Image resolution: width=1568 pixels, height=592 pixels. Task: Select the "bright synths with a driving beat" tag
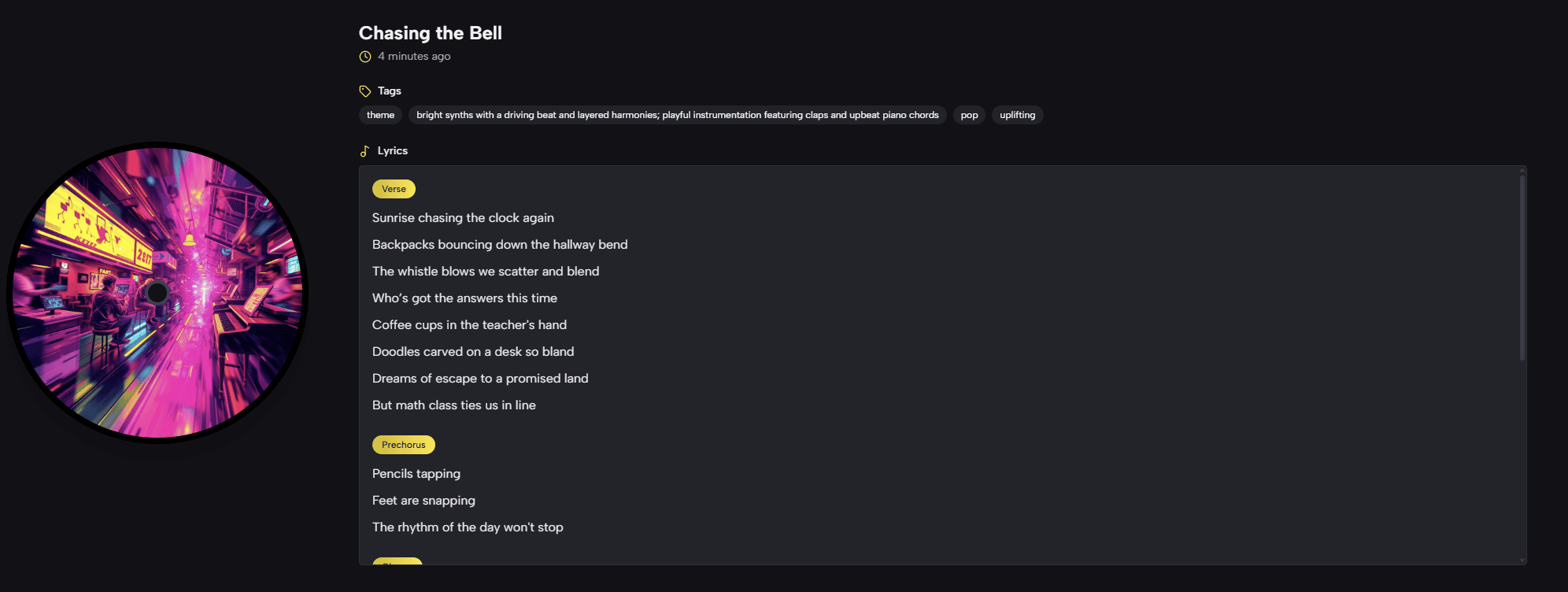coord(677,115)
